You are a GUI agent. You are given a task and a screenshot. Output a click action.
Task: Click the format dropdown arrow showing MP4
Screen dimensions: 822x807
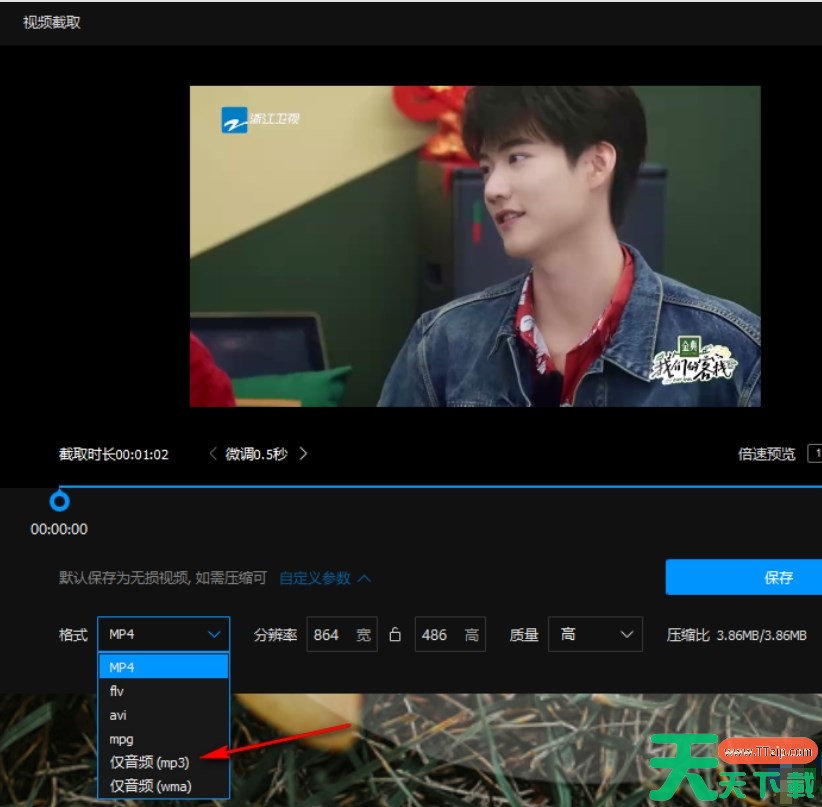tap(213, 634)
